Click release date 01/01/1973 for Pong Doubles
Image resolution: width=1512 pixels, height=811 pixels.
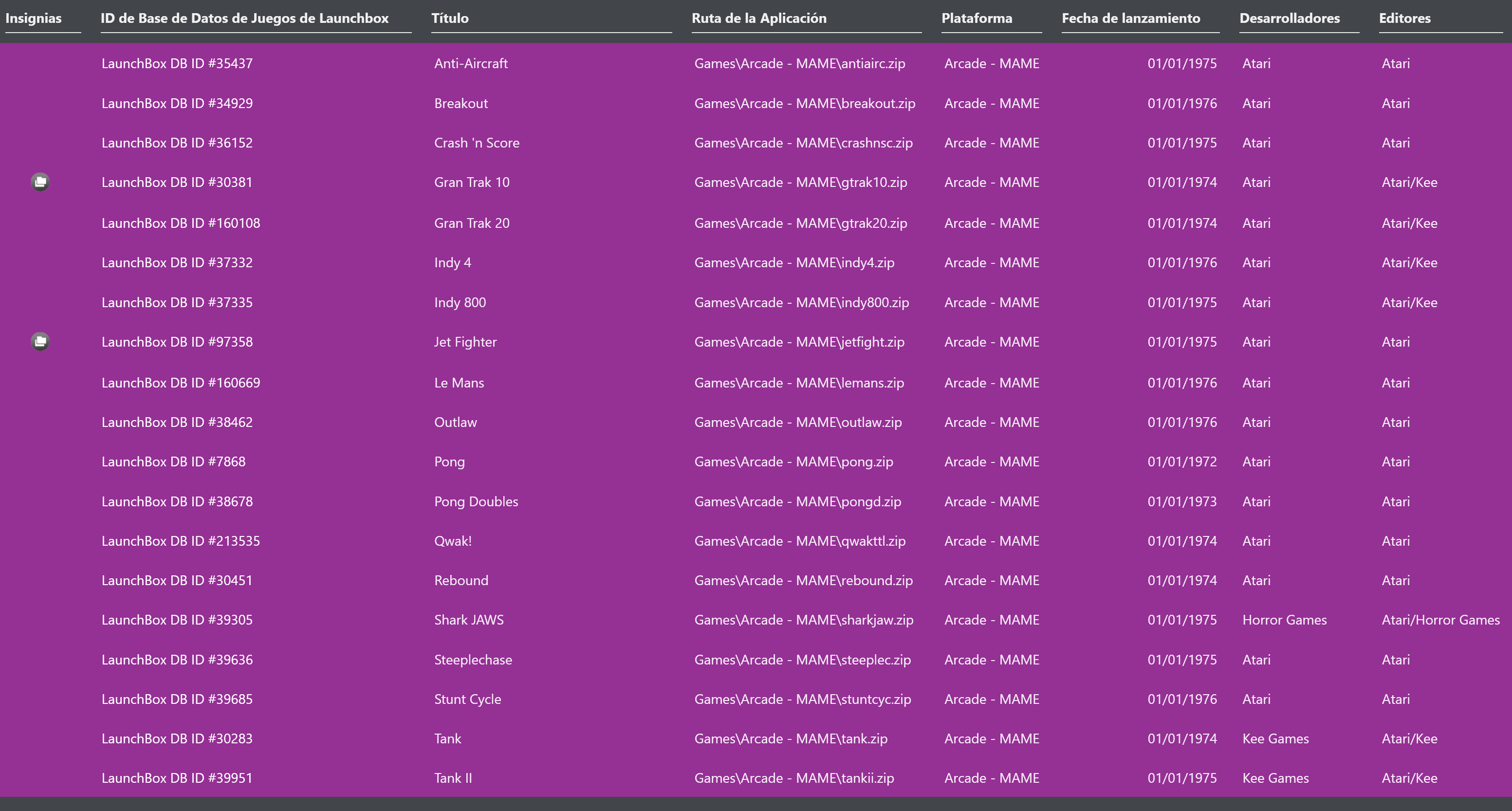tap(1182, 502)
